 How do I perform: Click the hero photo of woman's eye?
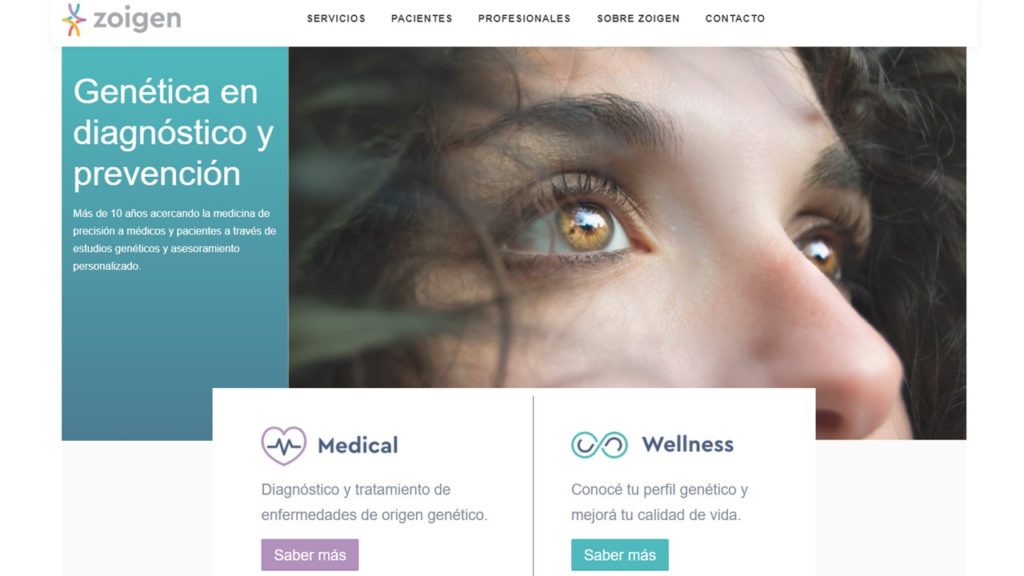point(627,217)
